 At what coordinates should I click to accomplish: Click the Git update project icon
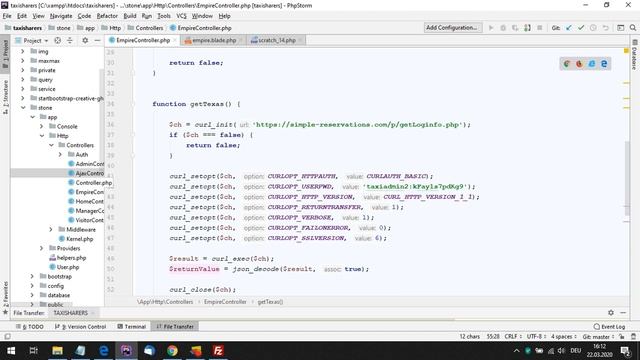coord(569,28)
